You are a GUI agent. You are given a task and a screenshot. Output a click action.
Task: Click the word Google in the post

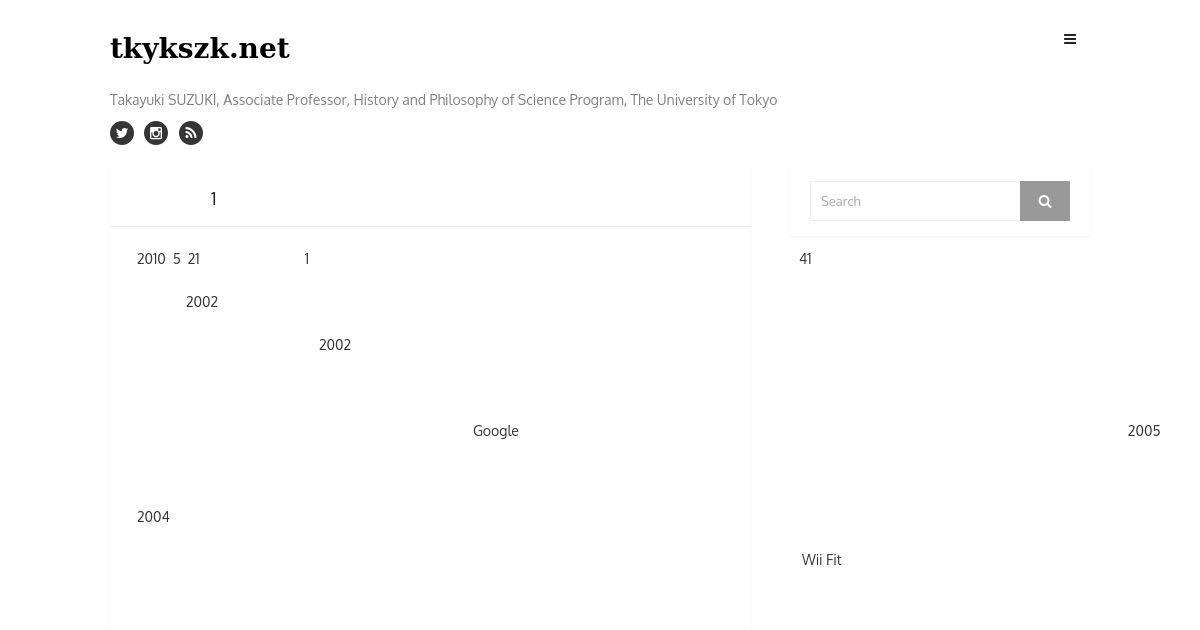(x=496, y=431)
